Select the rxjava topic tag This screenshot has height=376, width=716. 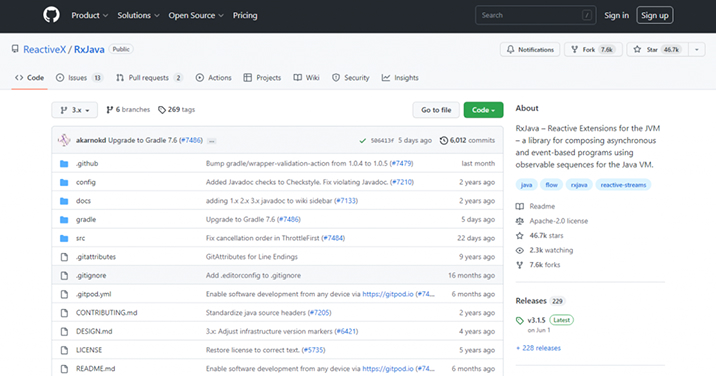click(x=579, y=185)
